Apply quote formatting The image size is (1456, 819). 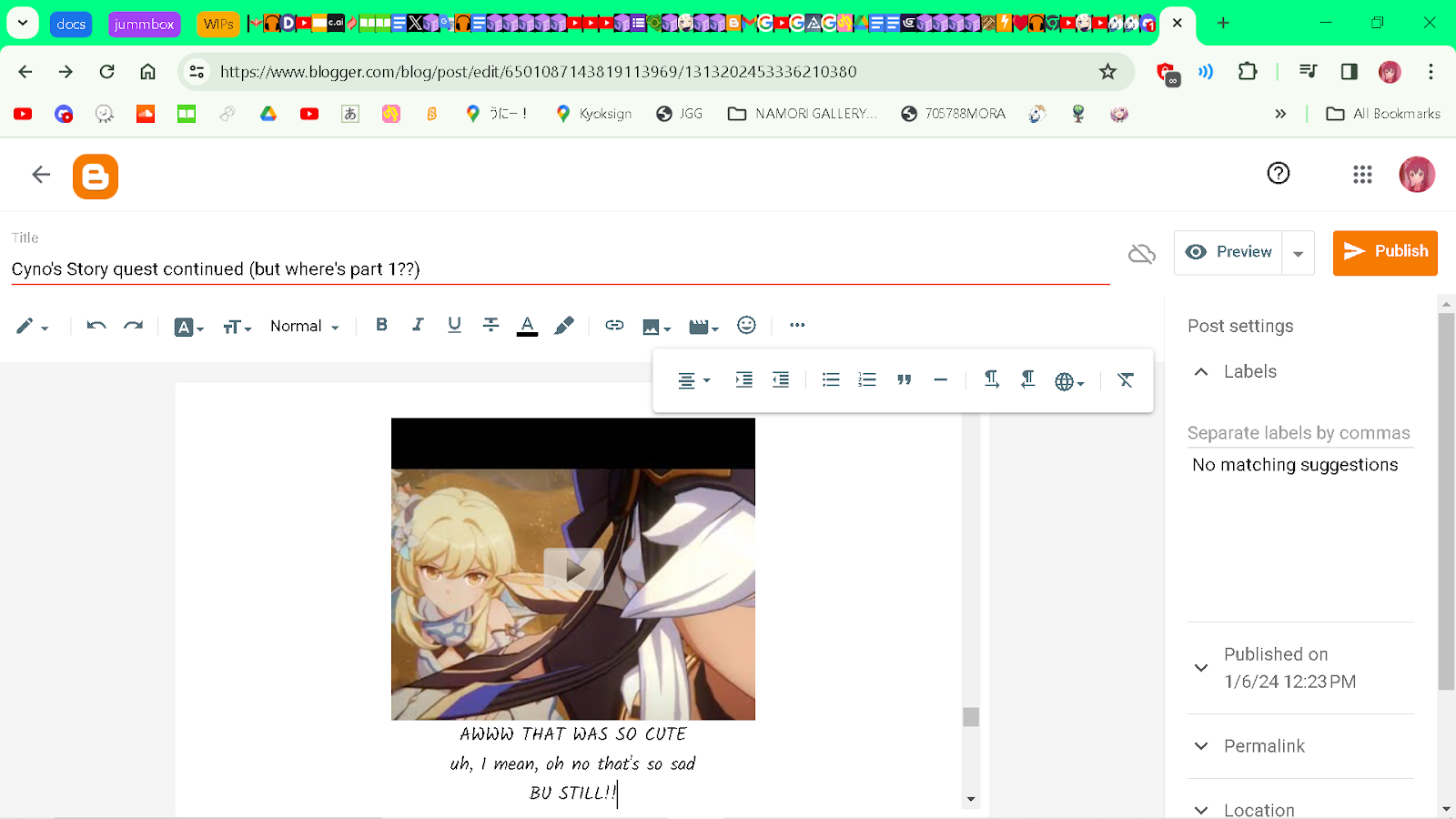coord(904,379)
